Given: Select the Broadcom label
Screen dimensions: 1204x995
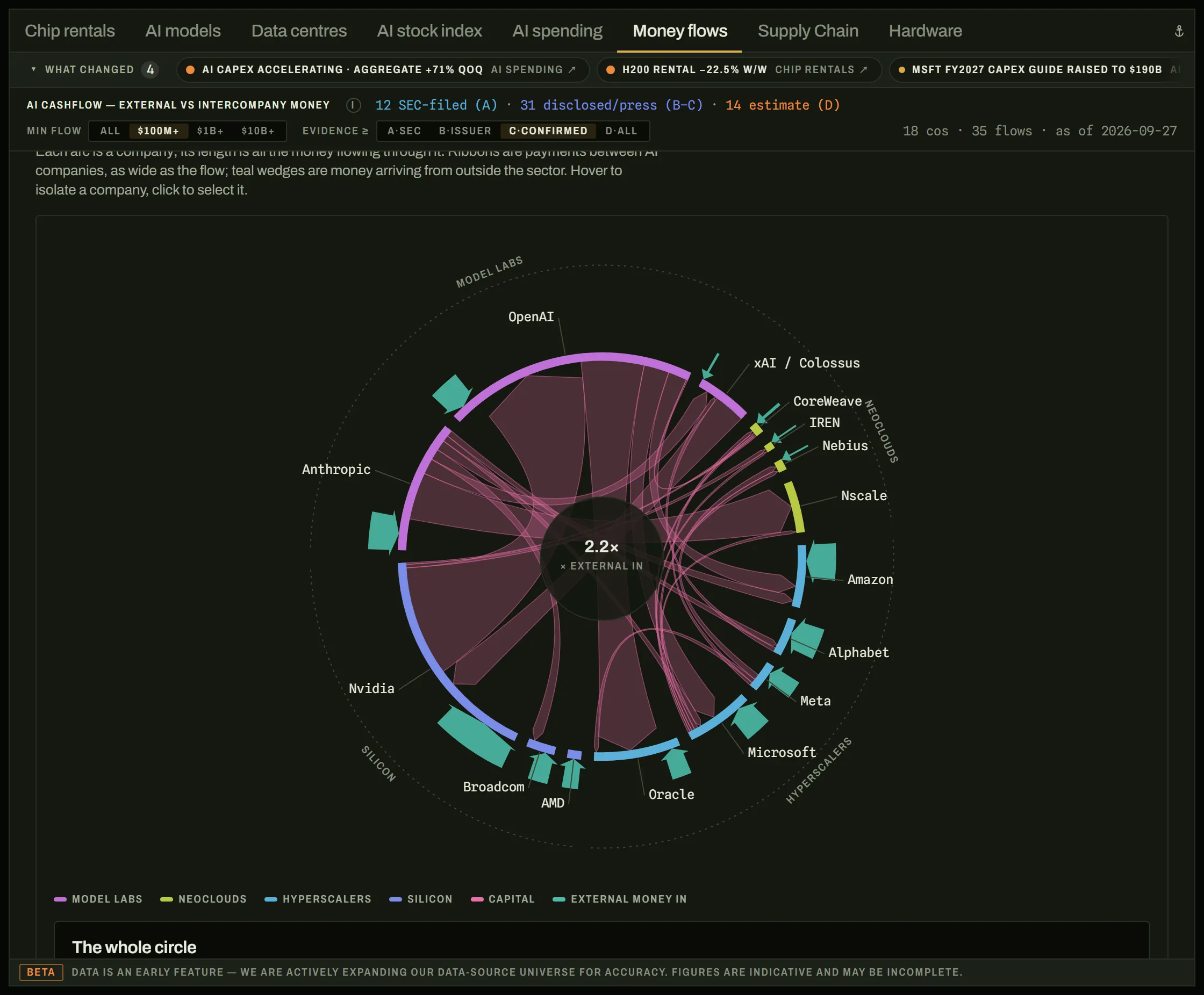Looking at the screenshot, I should click(x=493, y=787).
